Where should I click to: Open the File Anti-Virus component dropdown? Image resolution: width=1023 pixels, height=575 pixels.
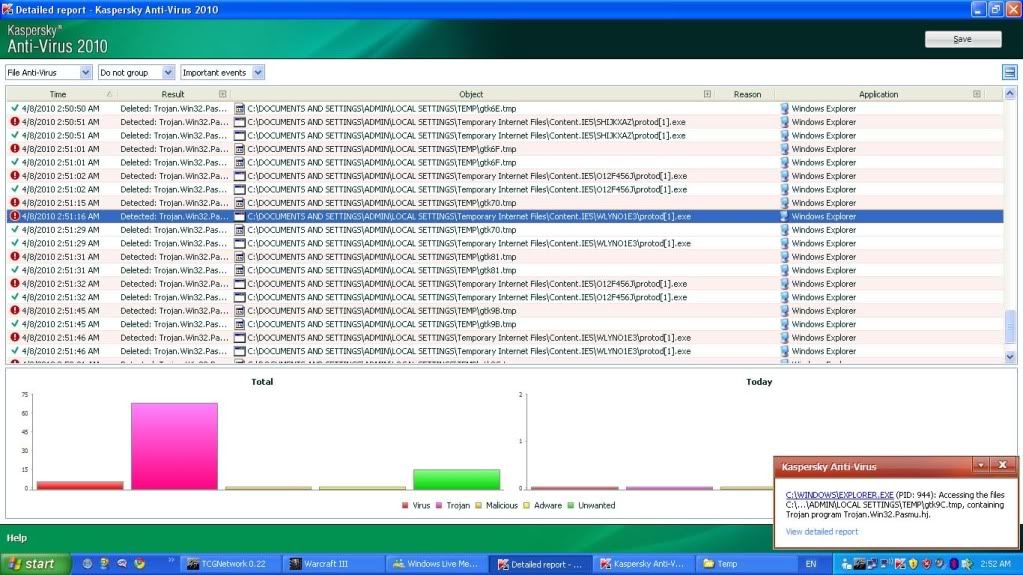tap(85, 73)
